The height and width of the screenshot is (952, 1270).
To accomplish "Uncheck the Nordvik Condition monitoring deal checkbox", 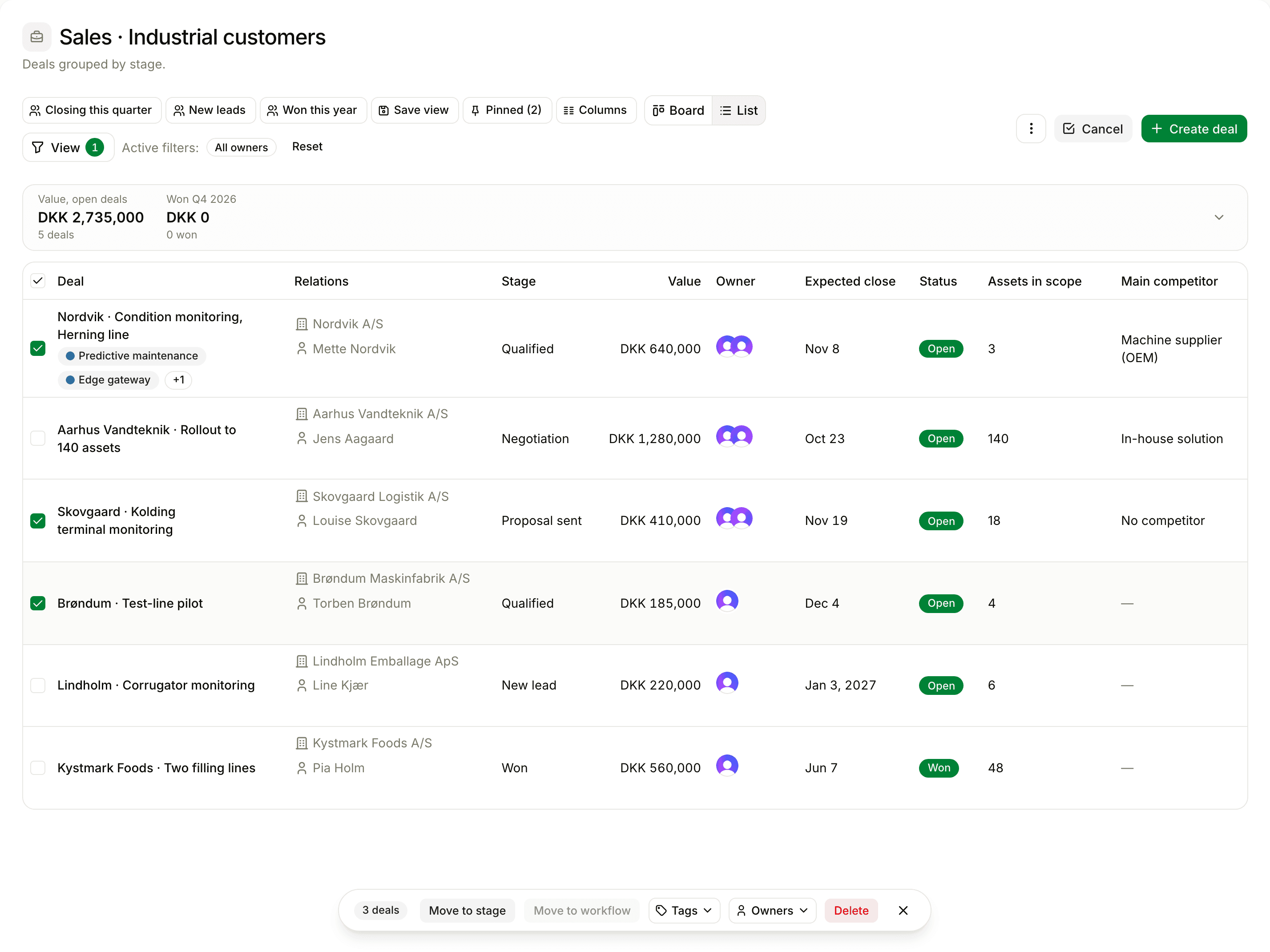I will coord(38,348).
